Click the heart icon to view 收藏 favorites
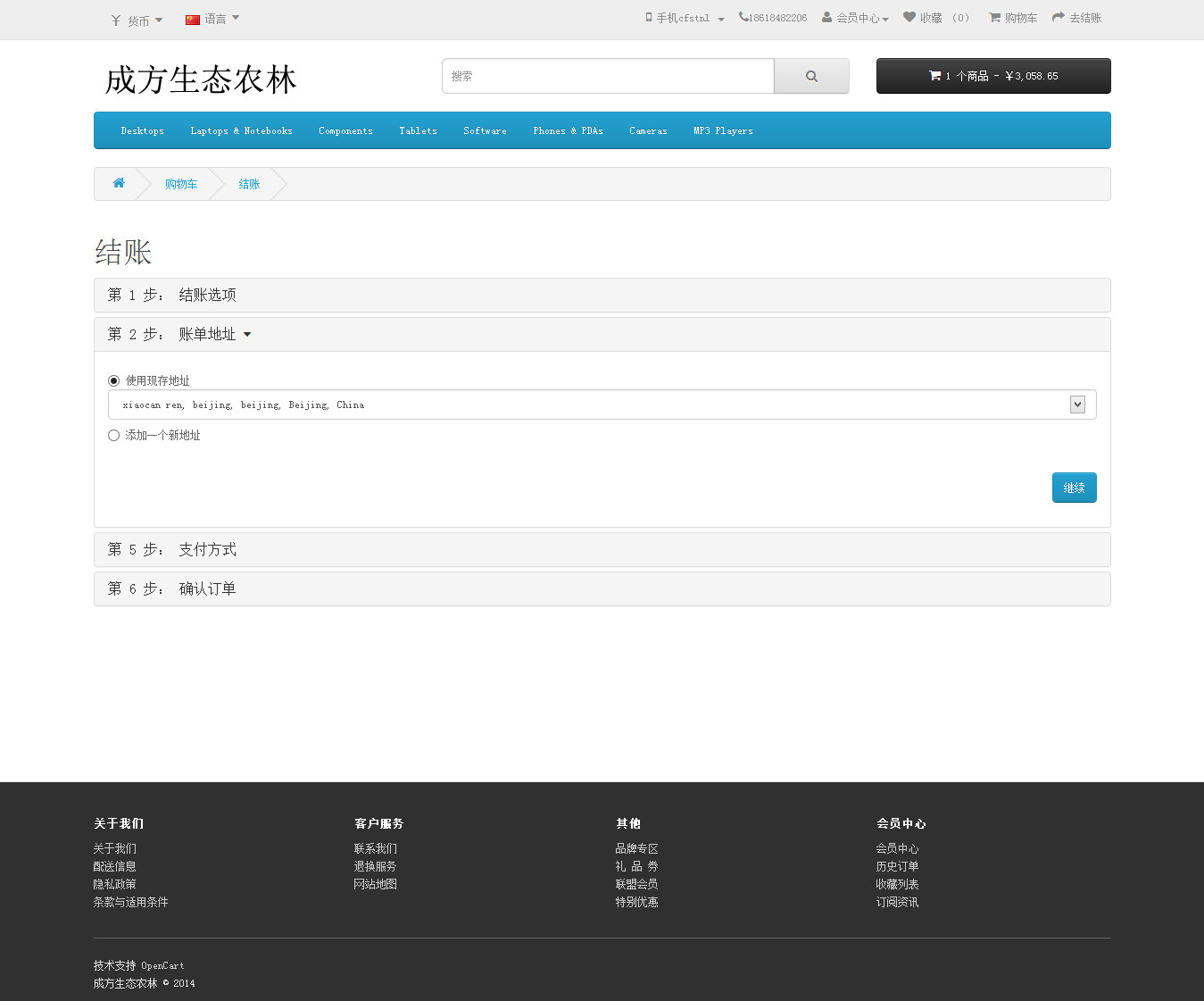 (x=909, y=17)
